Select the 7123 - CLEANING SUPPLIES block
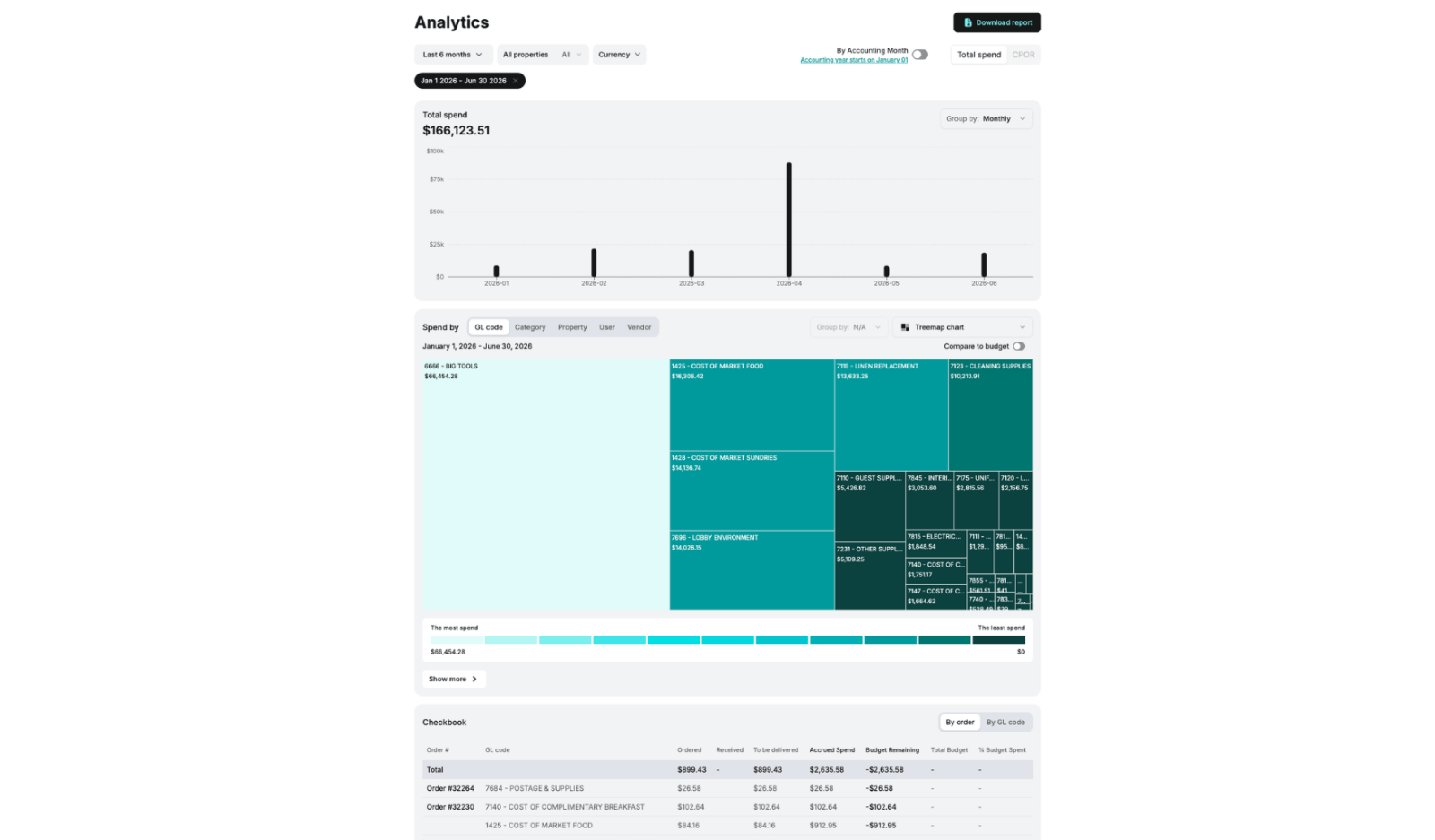1435x840 pixels. (x=991, y=415)
